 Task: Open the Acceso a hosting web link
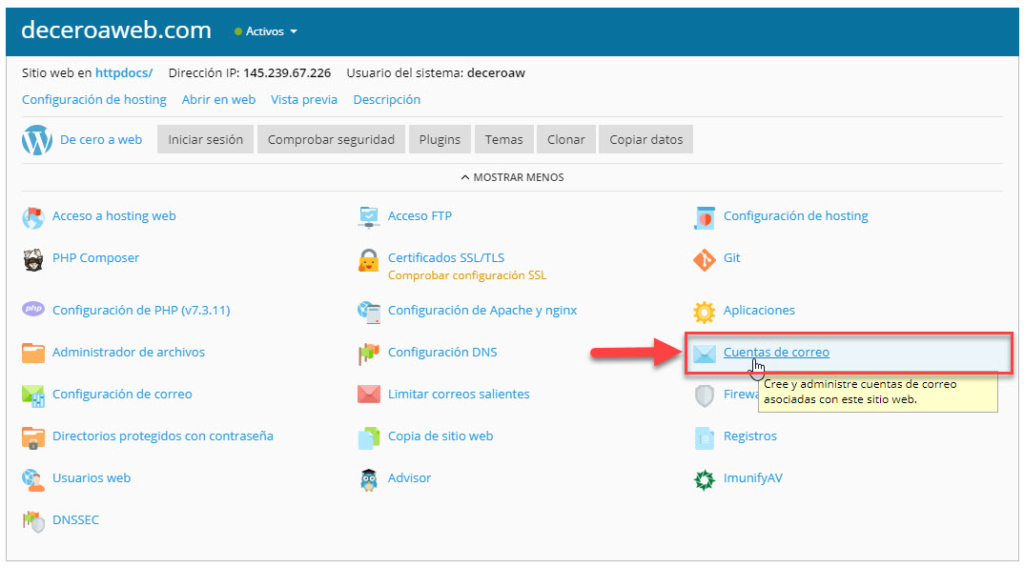pos(114,216)
